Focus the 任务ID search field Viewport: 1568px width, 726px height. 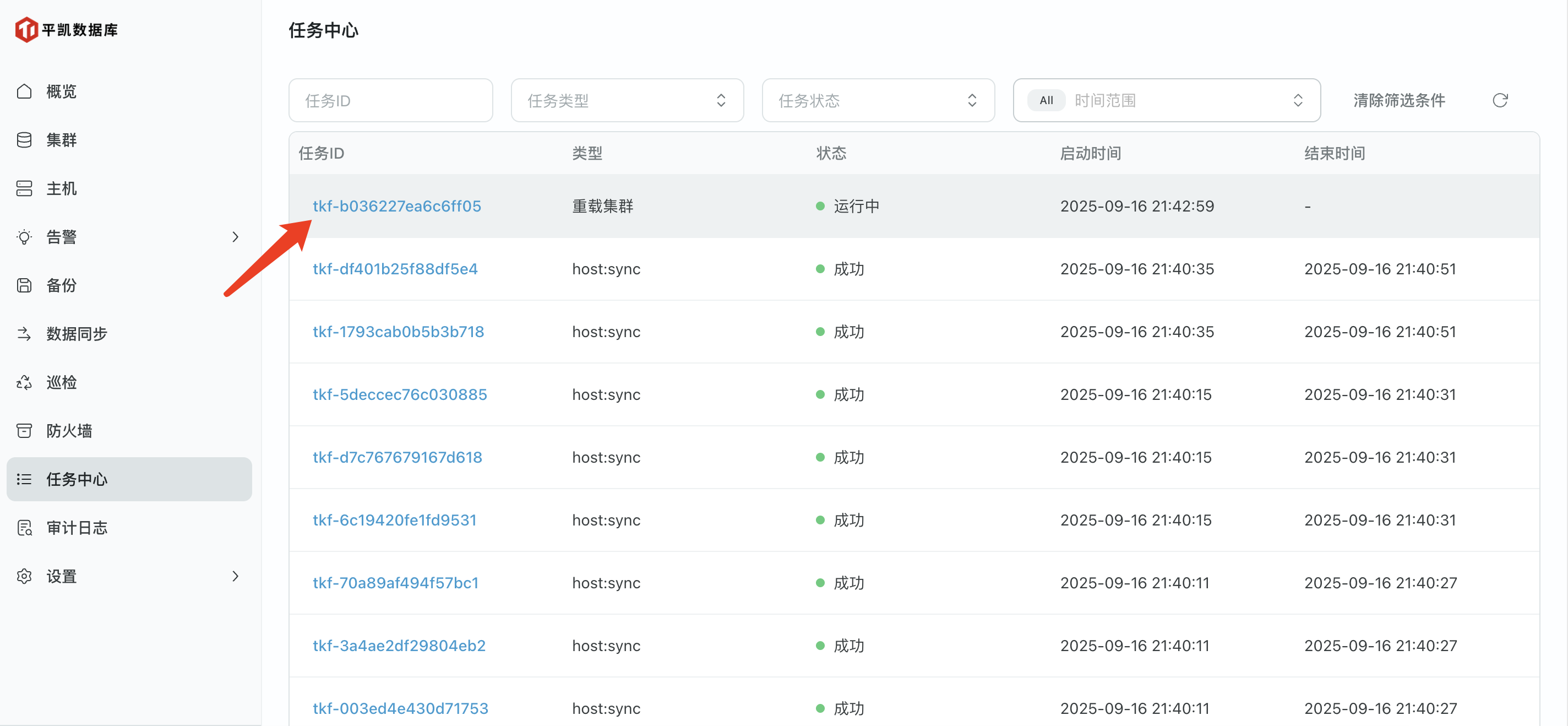[390, 100]
